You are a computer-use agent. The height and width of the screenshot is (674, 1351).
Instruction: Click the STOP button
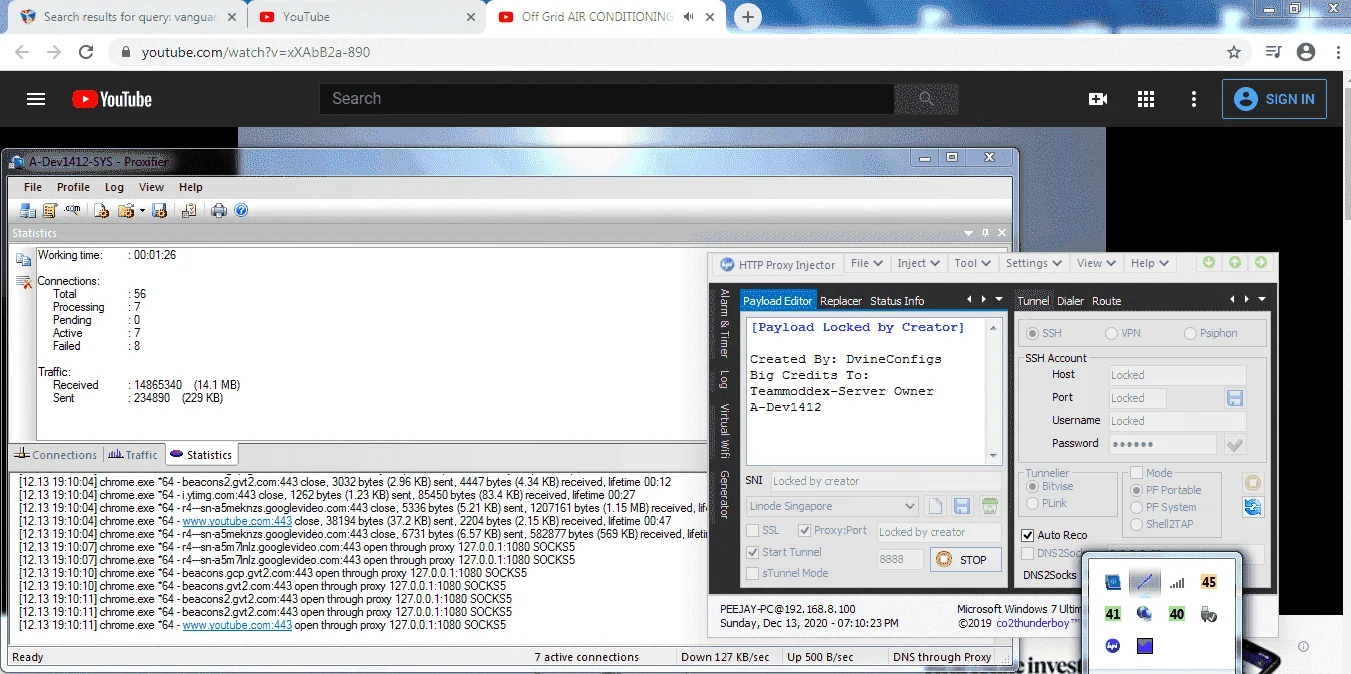coord(964,560)
